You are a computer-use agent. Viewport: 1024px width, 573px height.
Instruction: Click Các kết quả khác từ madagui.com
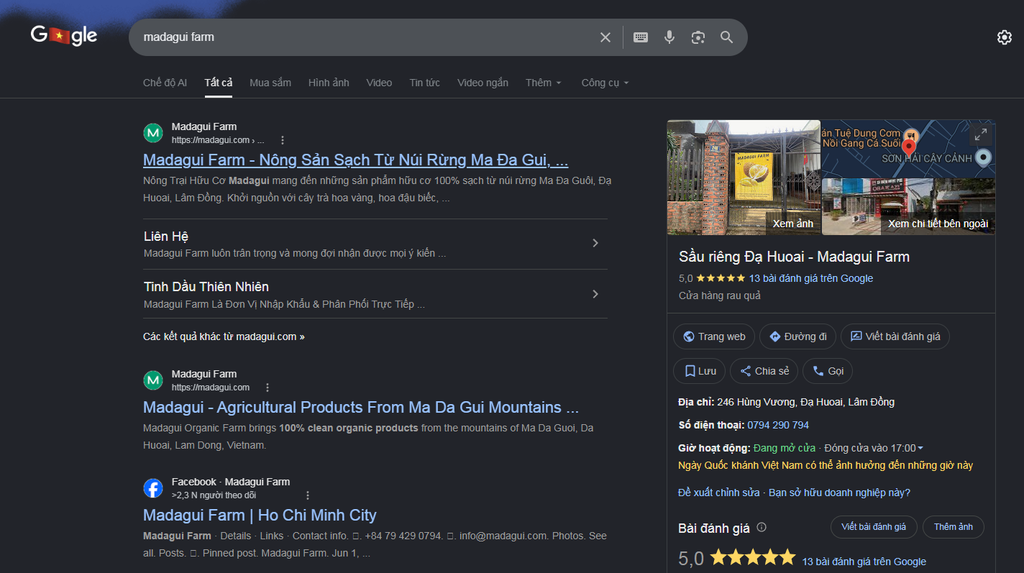[x=223, y=336]
